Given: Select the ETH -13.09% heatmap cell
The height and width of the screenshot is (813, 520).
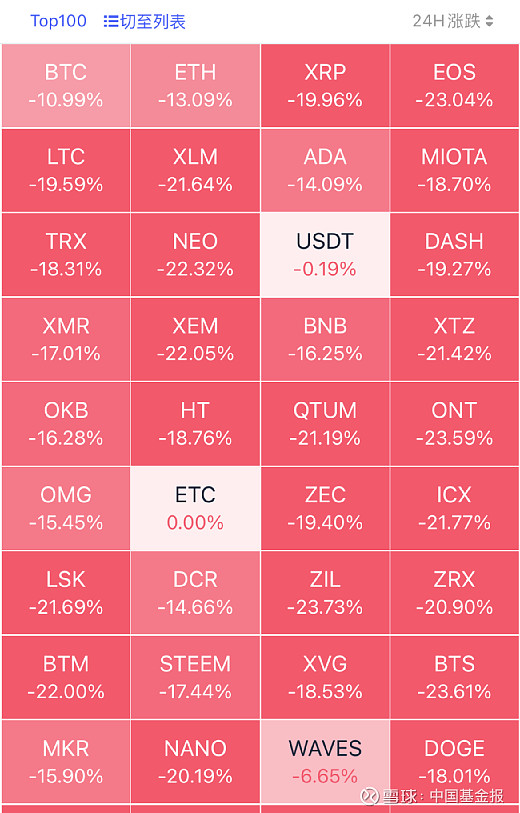Looking at the screenshot, I should pyautogui.click(x=195, y=86).
